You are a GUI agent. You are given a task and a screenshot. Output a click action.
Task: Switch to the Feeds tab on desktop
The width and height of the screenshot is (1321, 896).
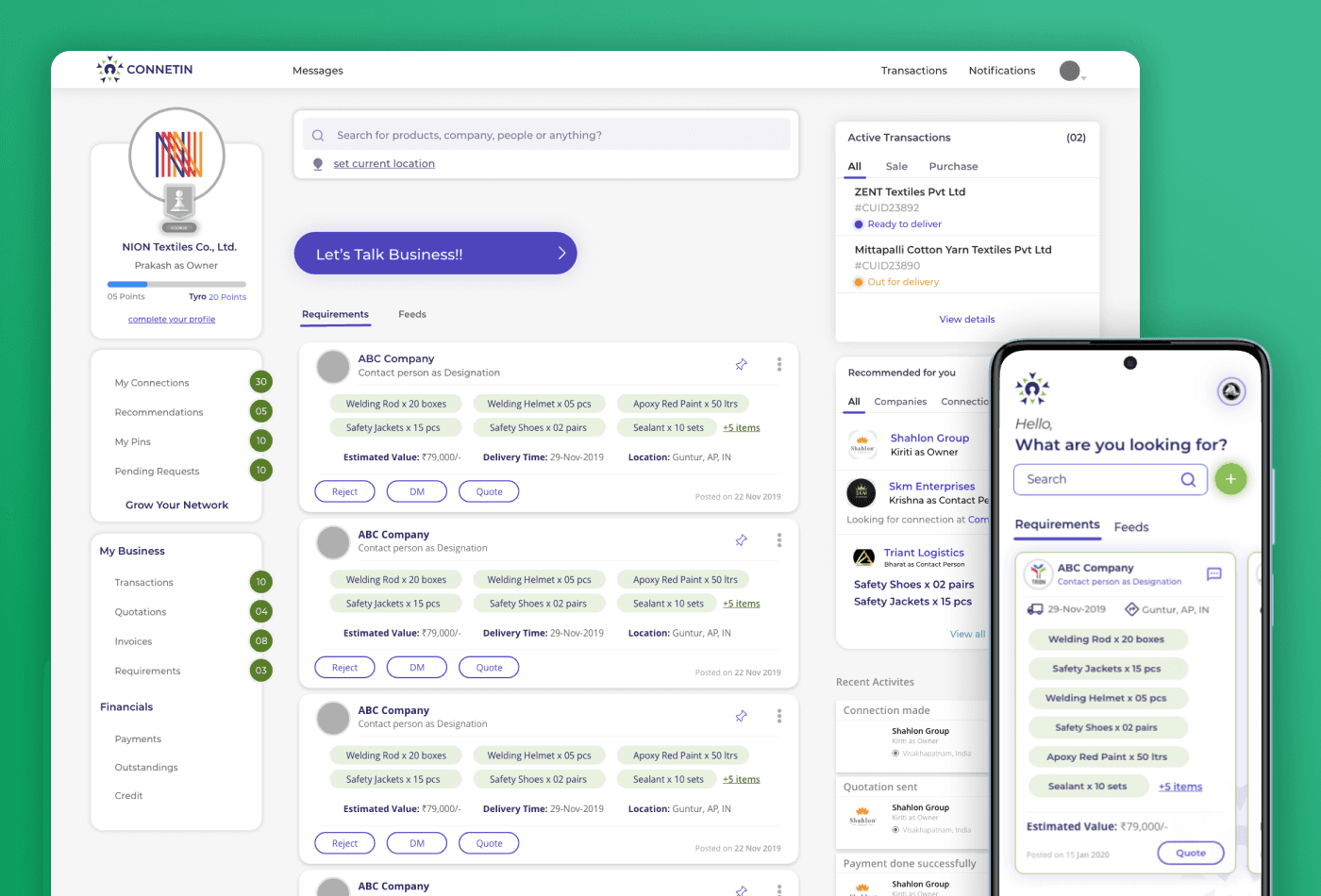(412, 314)
